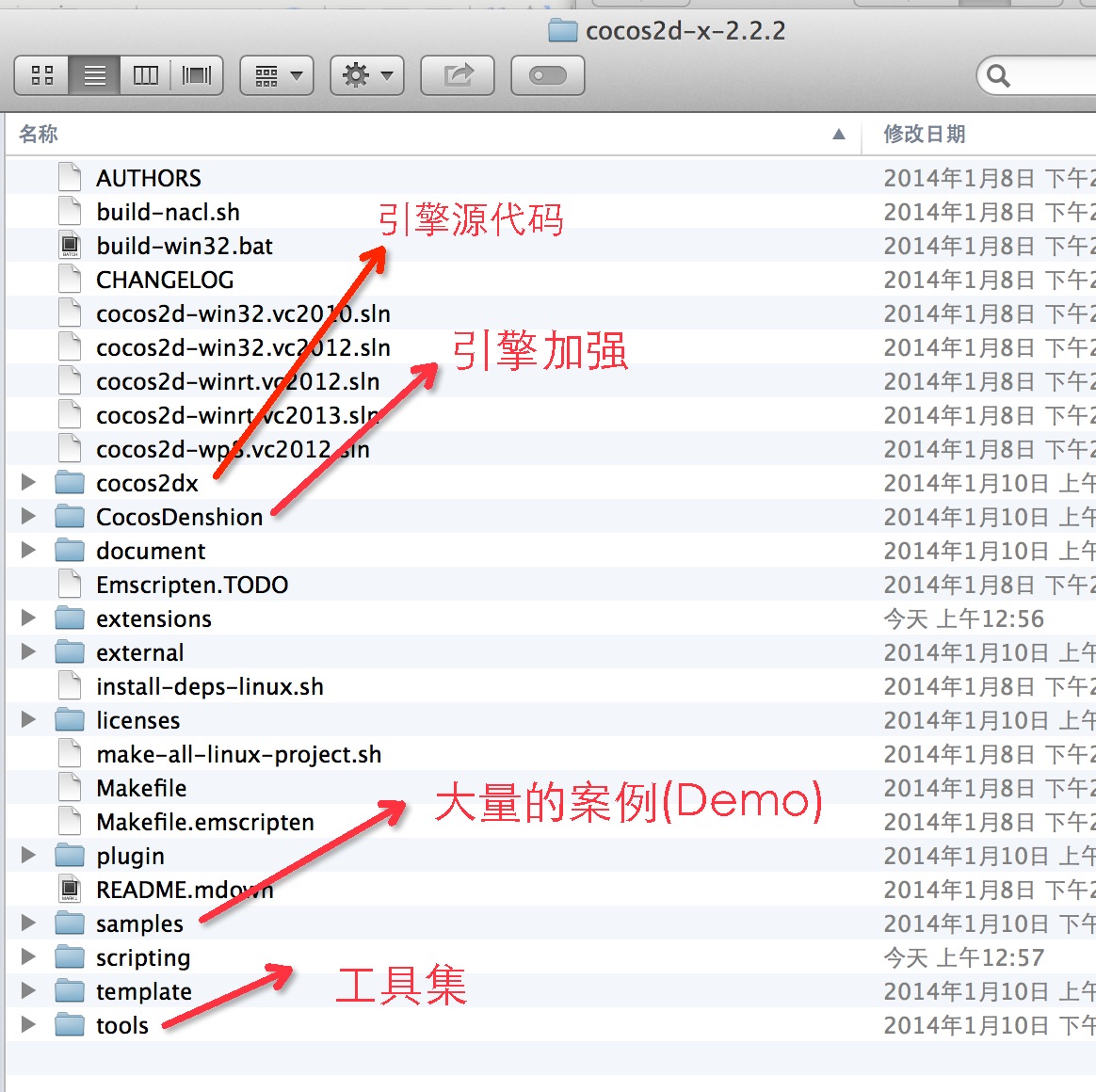Image resolution: width=1096 pixels, height=1092 pixels.
Task: Expand the licenses folder
Action: (28, 719)
